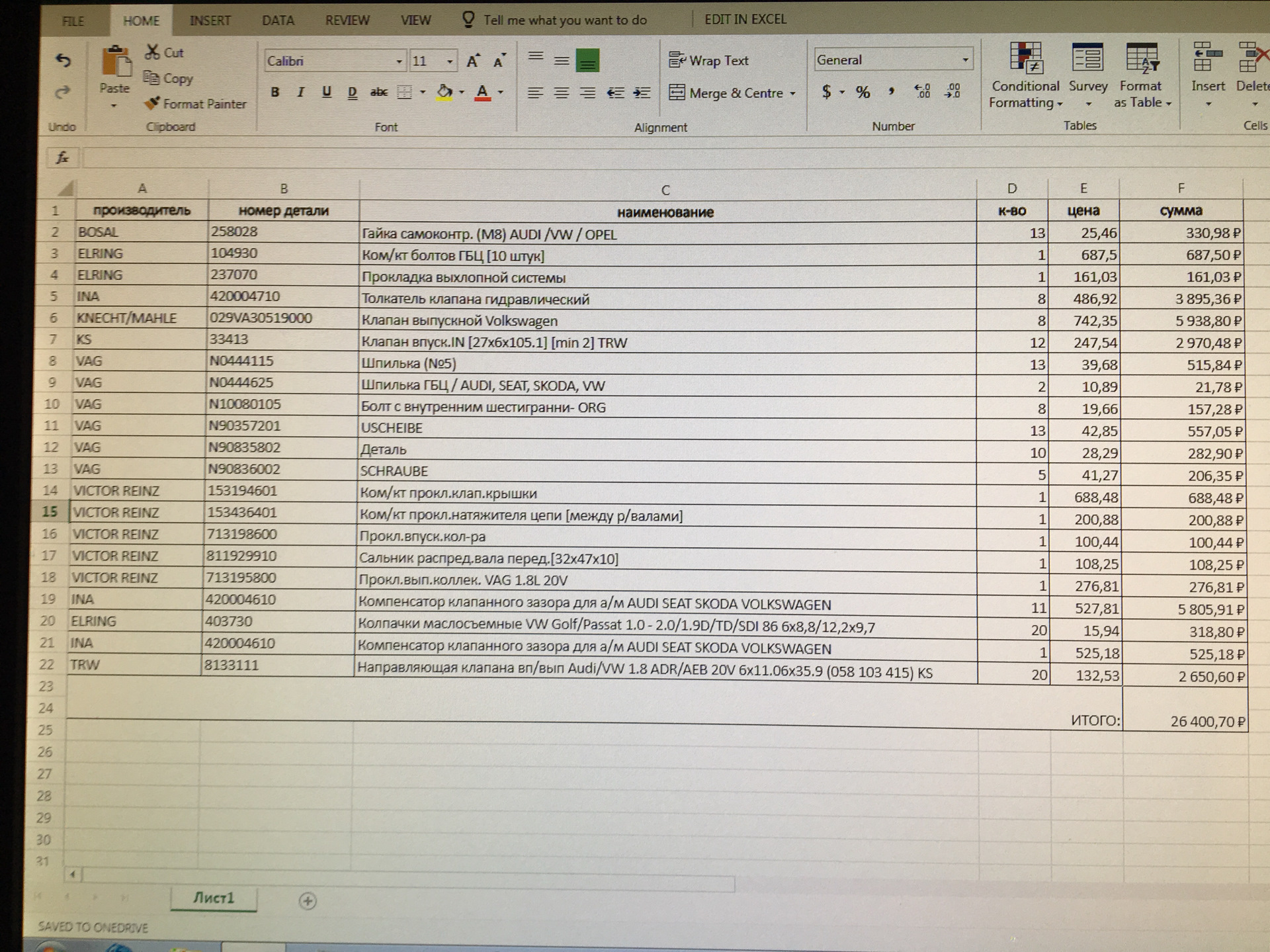Open the Лист1 sheet tab

point(213,898)
